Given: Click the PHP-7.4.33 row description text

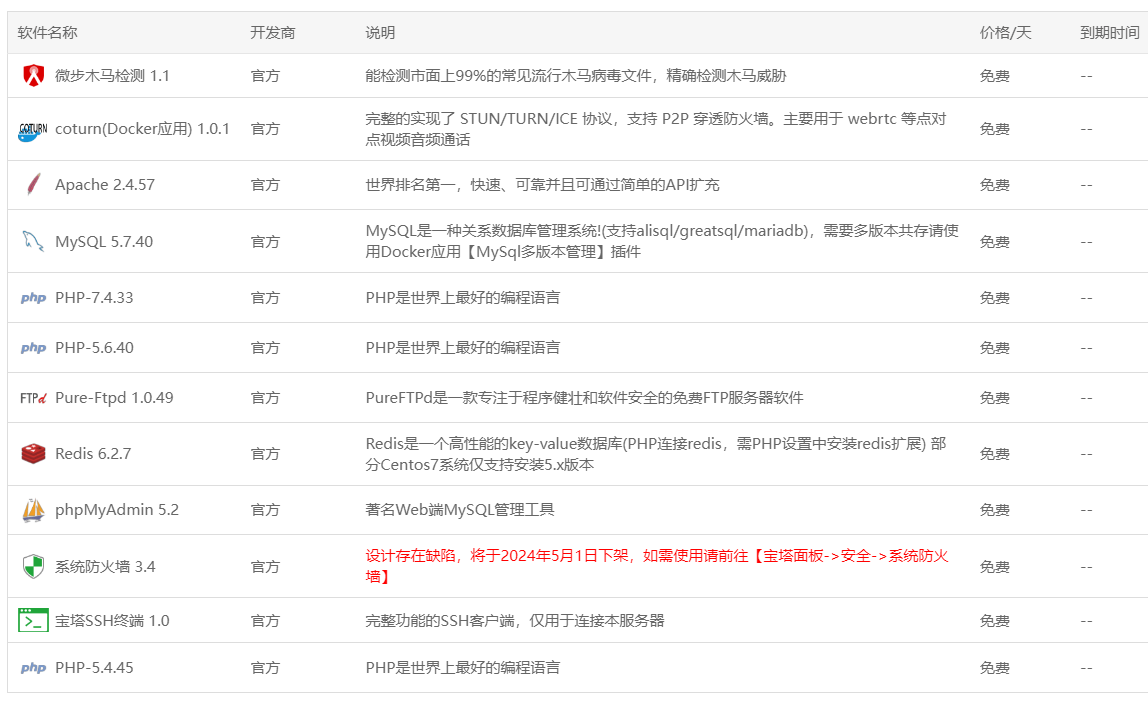Looking at the screenshot, I should (463, 298).
